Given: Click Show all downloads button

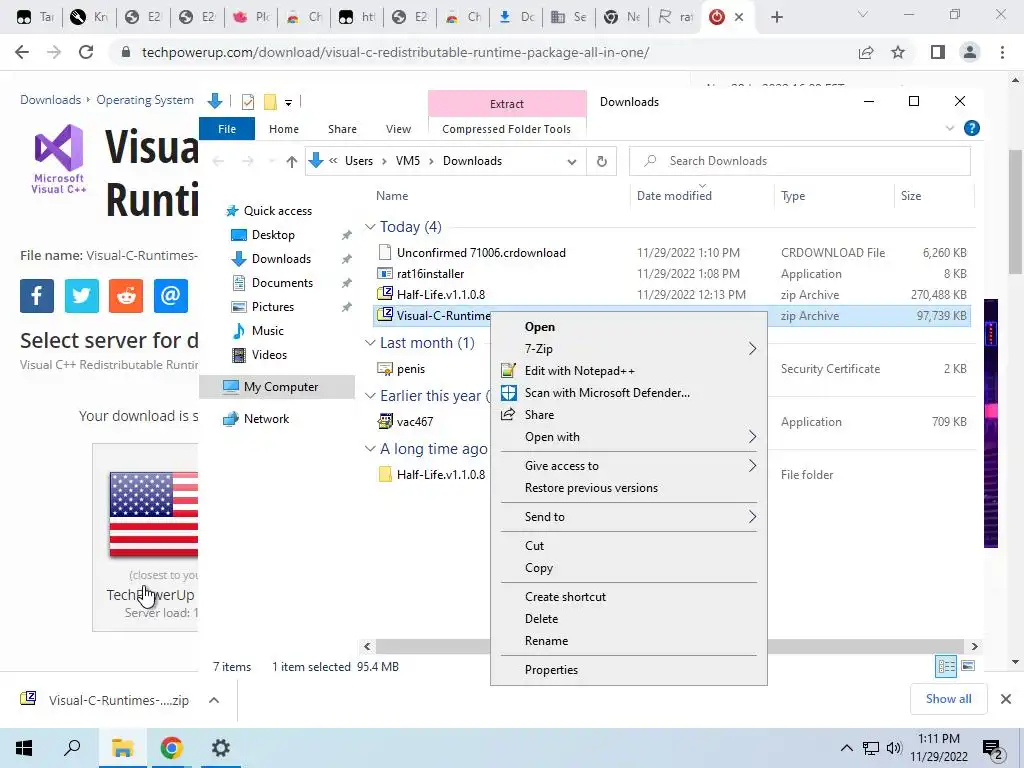Looking at the screenshot, I should [x=948, y=699].
